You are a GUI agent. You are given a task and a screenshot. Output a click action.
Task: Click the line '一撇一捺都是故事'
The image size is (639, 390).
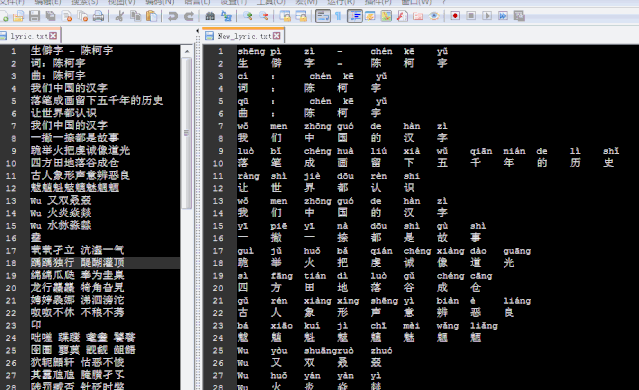[x=75, y=138]
